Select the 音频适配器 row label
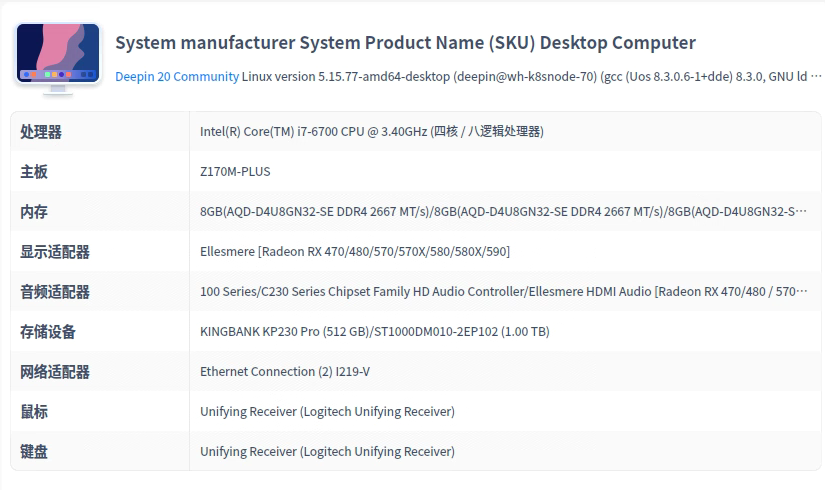This screenshot has width=825, height=490. point(55,292)
